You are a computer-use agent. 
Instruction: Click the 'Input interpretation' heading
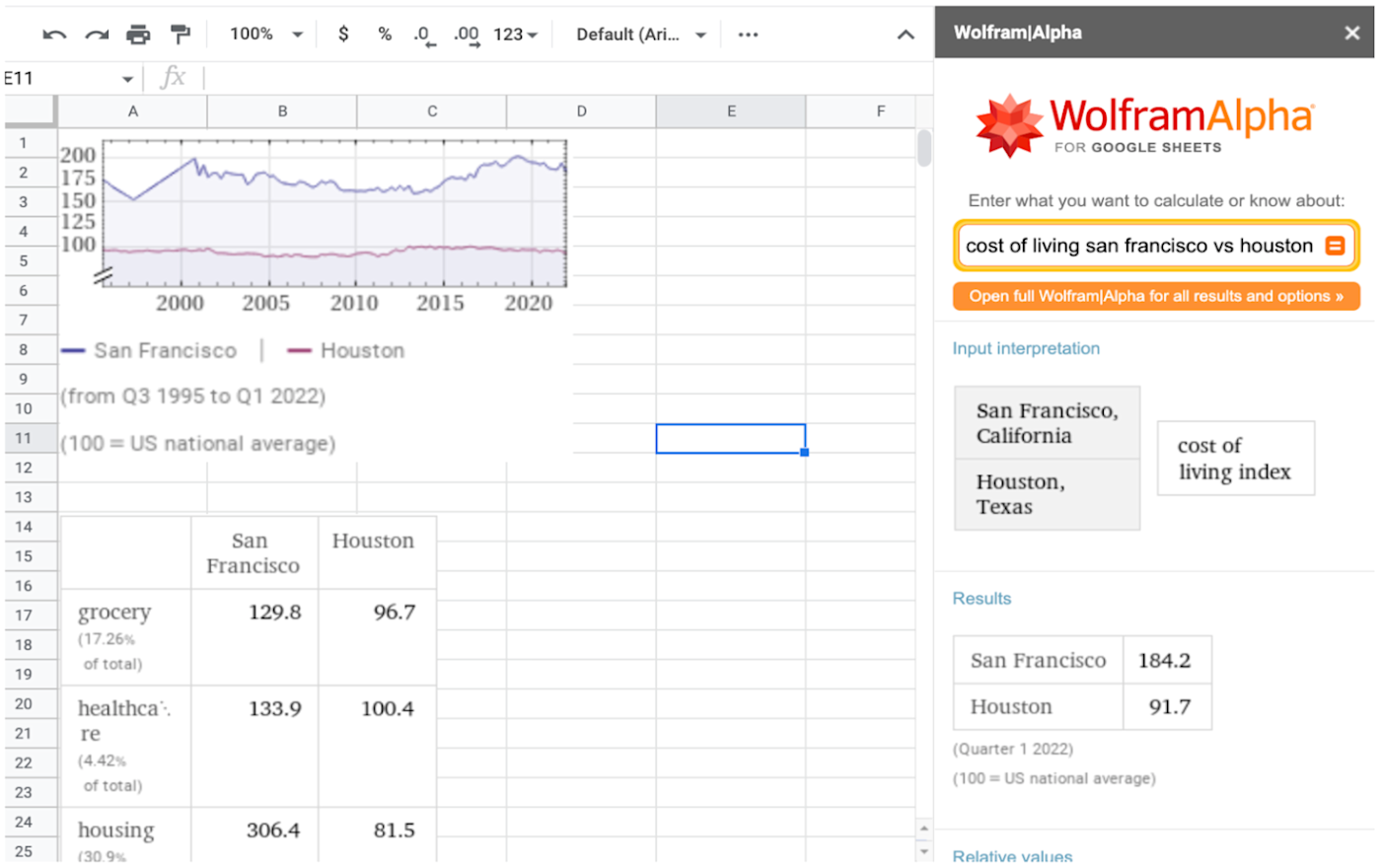click(1026, 348)
